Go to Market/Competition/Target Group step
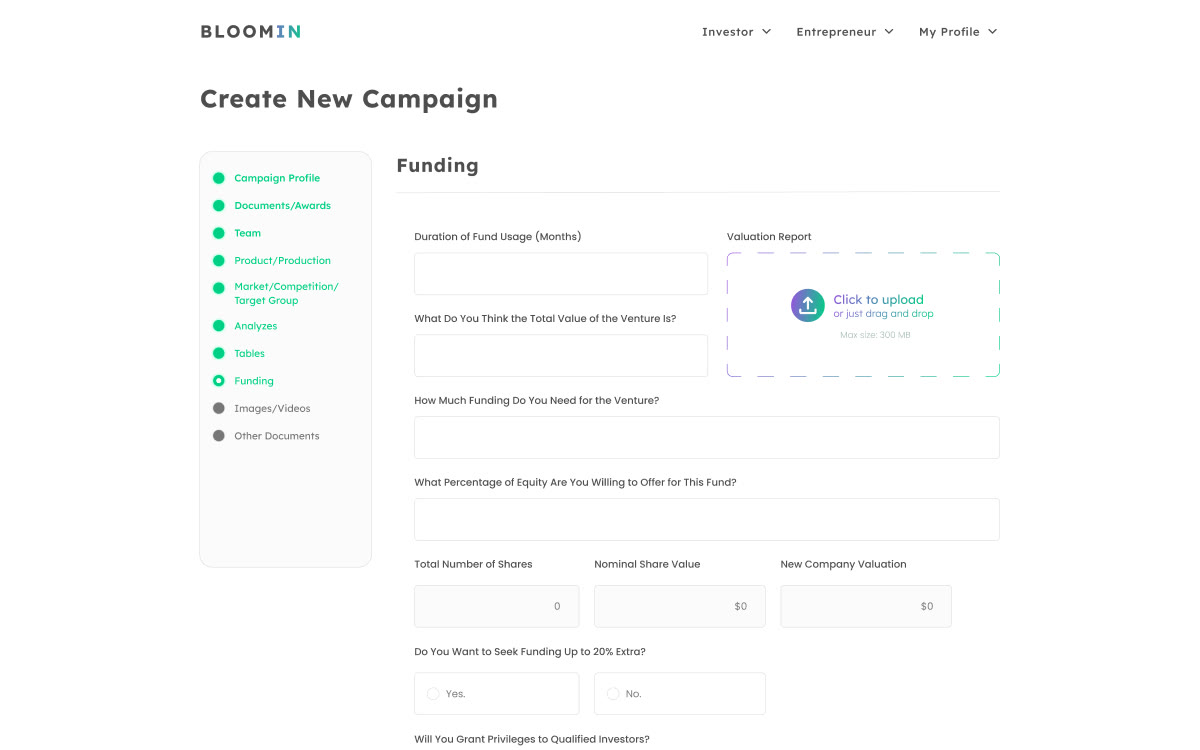This screenshot has height=750, width=1200. point(286,293)
